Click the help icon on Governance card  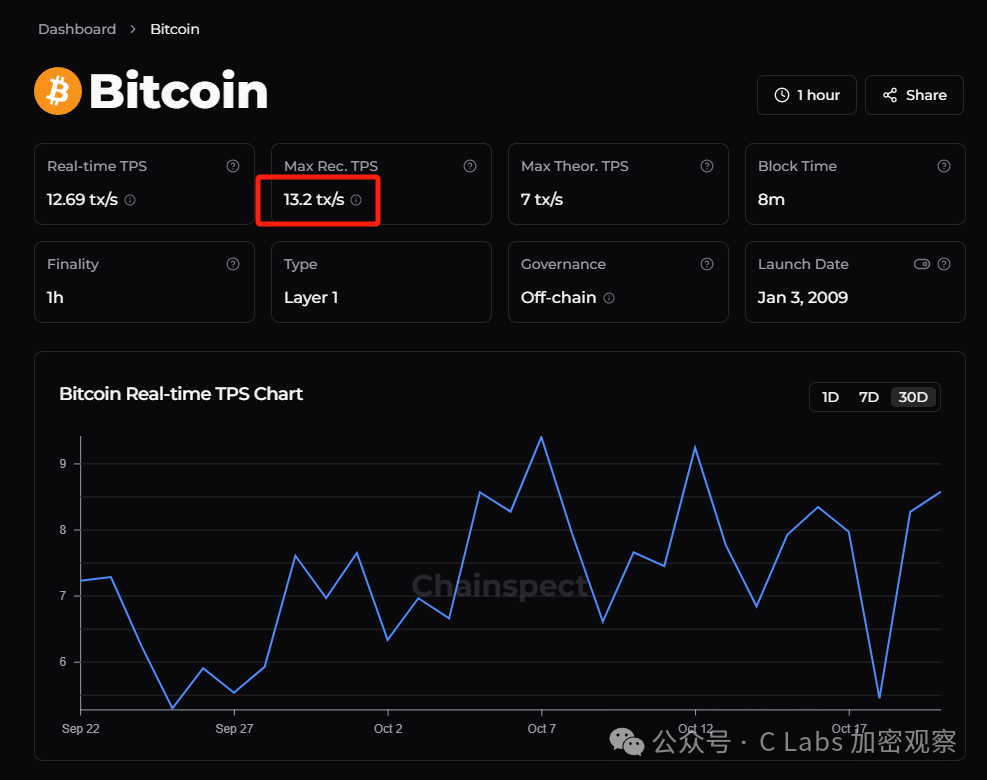coord(707,264)
